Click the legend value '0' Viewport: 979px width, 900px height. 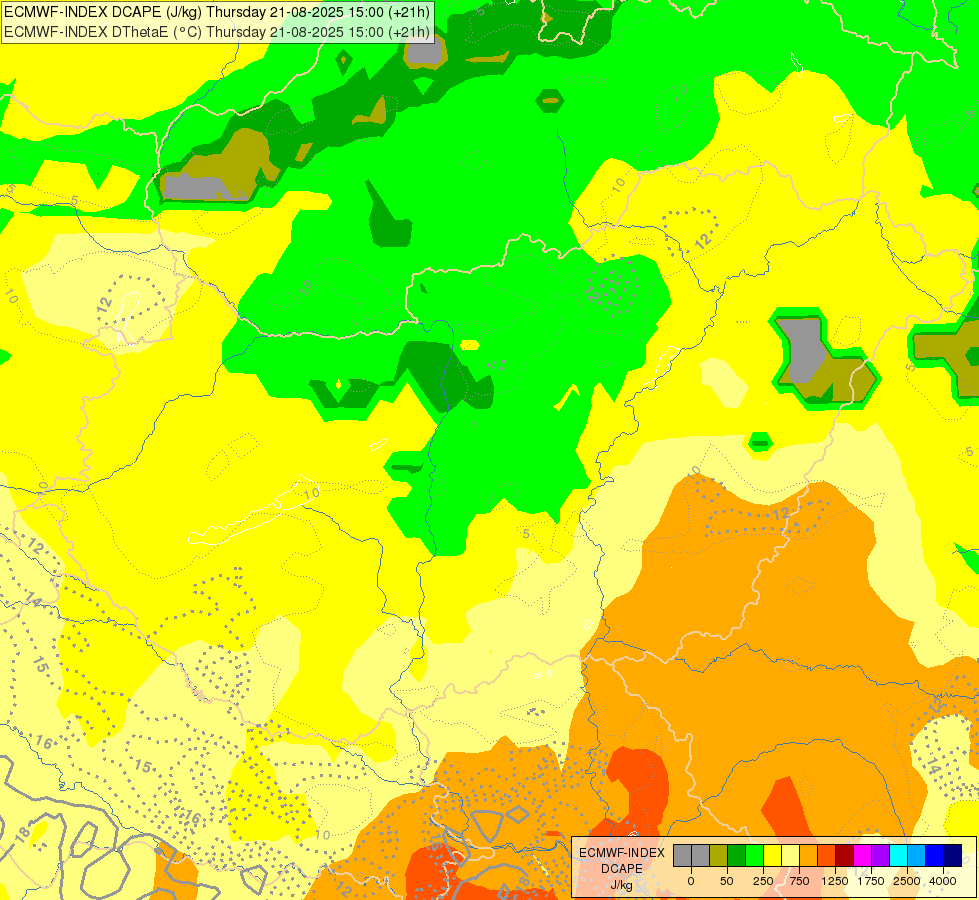pyautogui.click(x=691, y=881)
